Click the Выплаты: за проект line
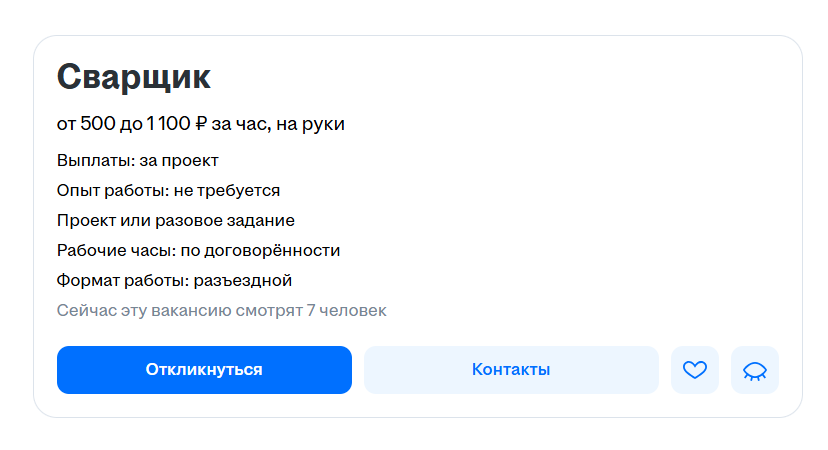Image resolution: width=828 pixels, height=450 pixels. (x=138, y=161)
